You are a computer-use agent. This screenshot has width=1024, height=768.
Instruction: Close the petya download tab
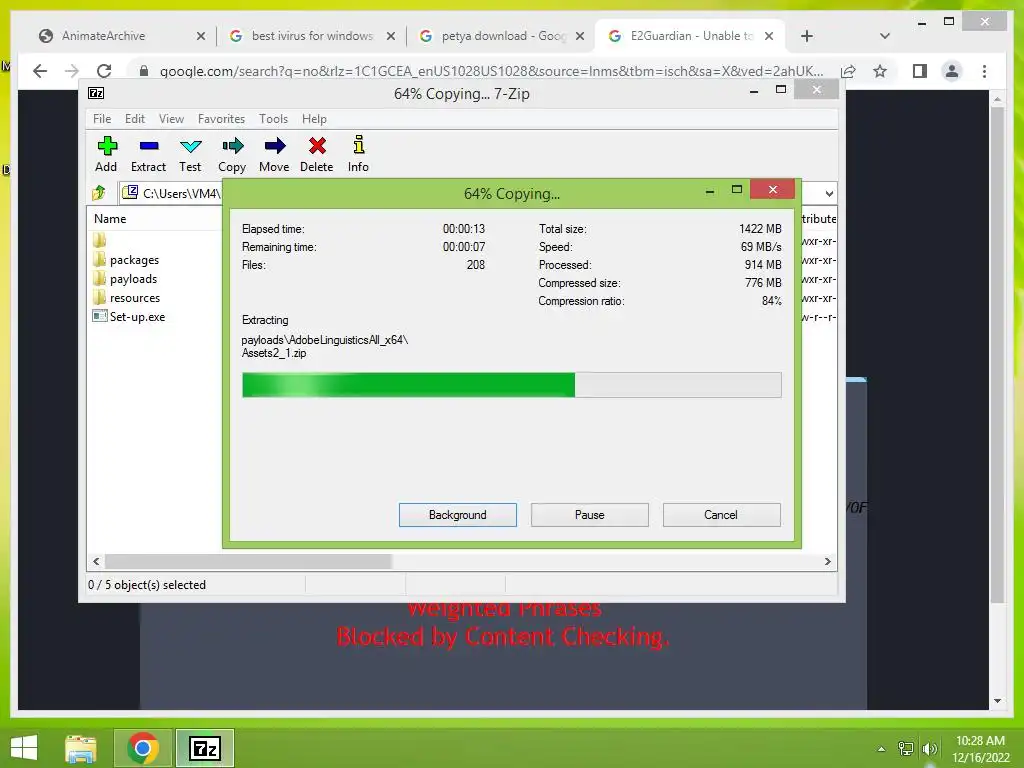pyautogui.click(x=579, y=36)
